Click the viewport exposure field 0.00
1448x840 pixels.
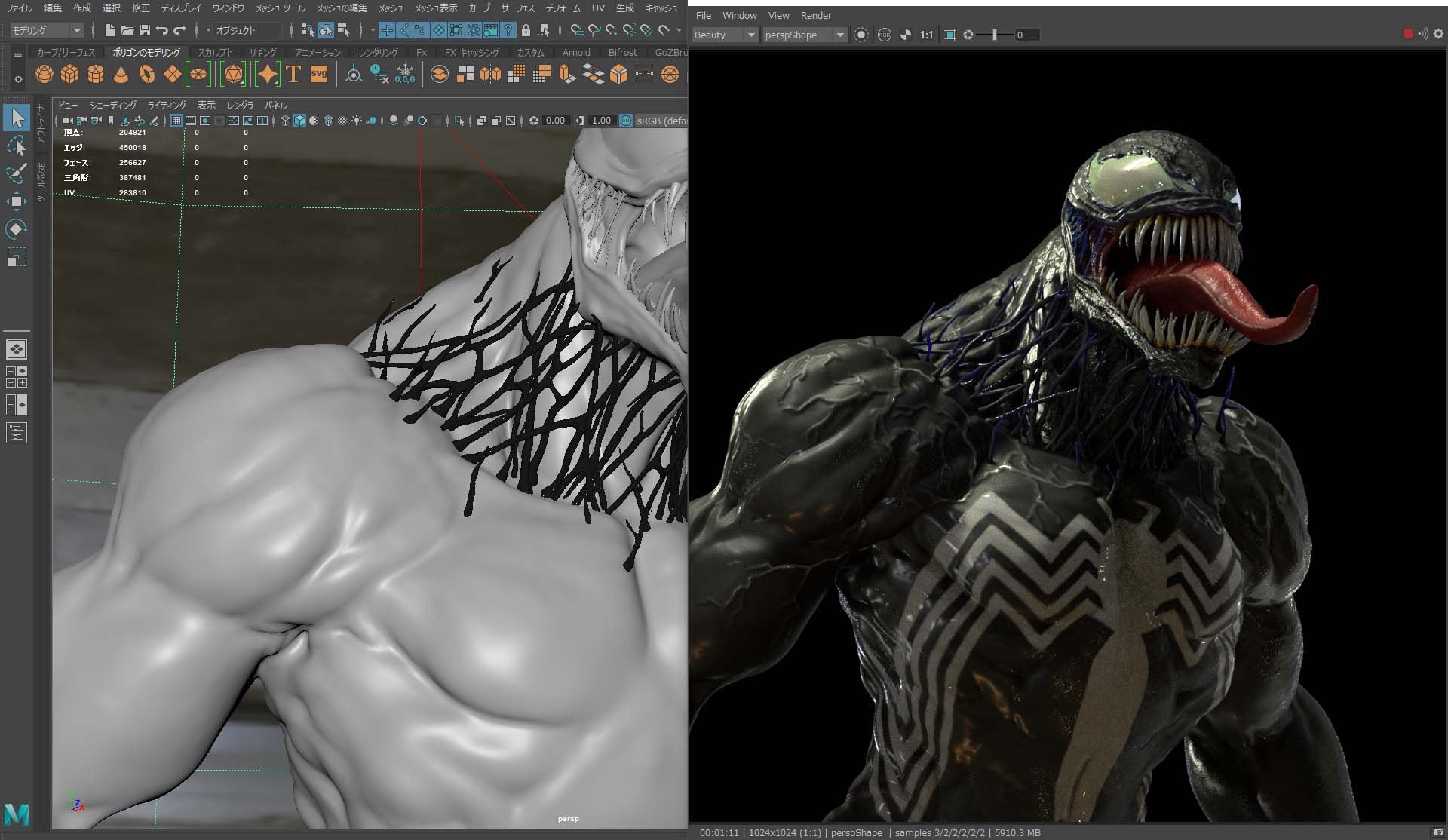pyautogui.click(x=556, y=121)
